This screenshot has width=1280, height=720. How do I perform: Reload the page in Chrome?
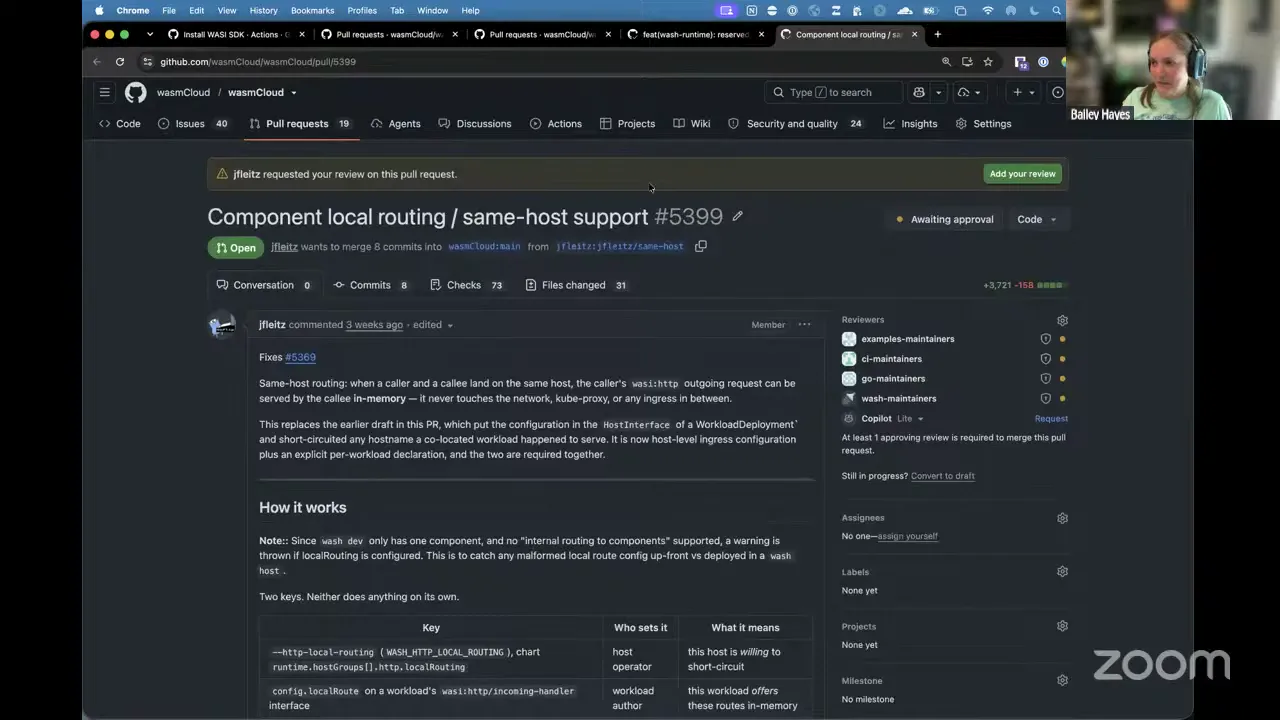(x=120, y=62)
